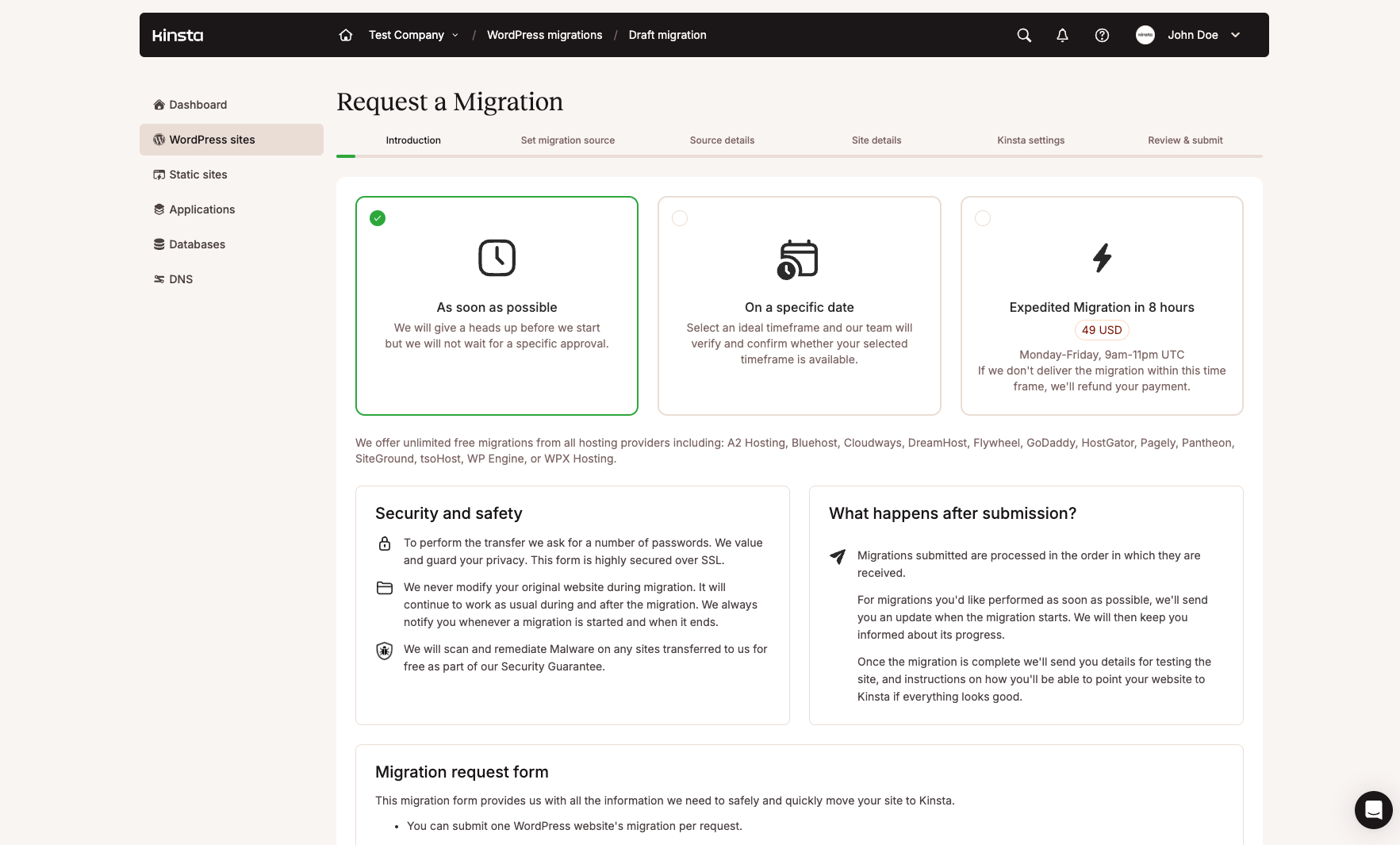The image size is (1400, 845).
Task: Click the As soon as possible heading
Action: pos(497,307)
